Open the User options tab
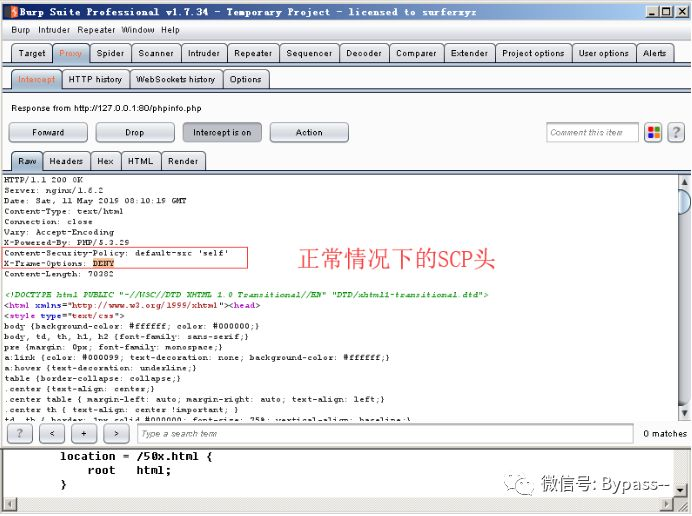Image resolution: width=692 pixels, height=516 pixels. click(604, 53)
